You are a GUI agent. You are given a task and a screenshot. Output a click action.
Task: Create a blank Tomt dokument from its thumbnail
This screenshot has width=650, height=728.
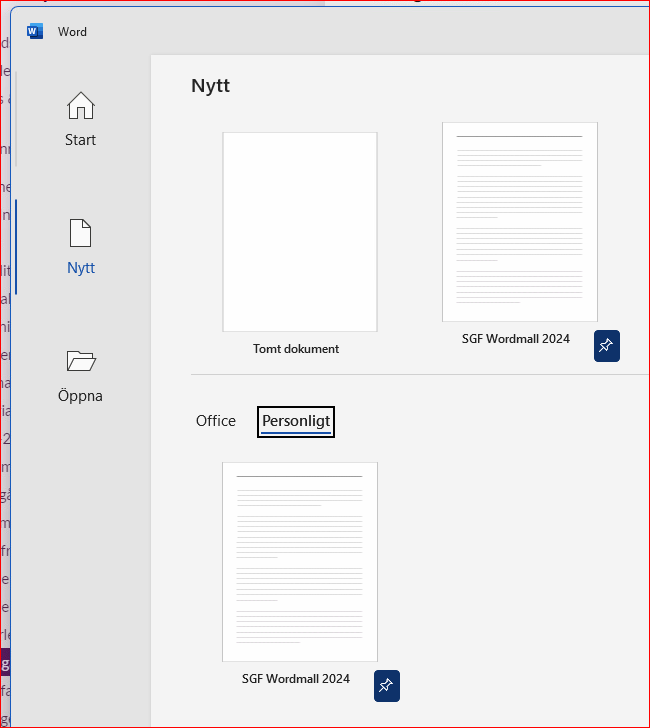[x=300, y=232]
